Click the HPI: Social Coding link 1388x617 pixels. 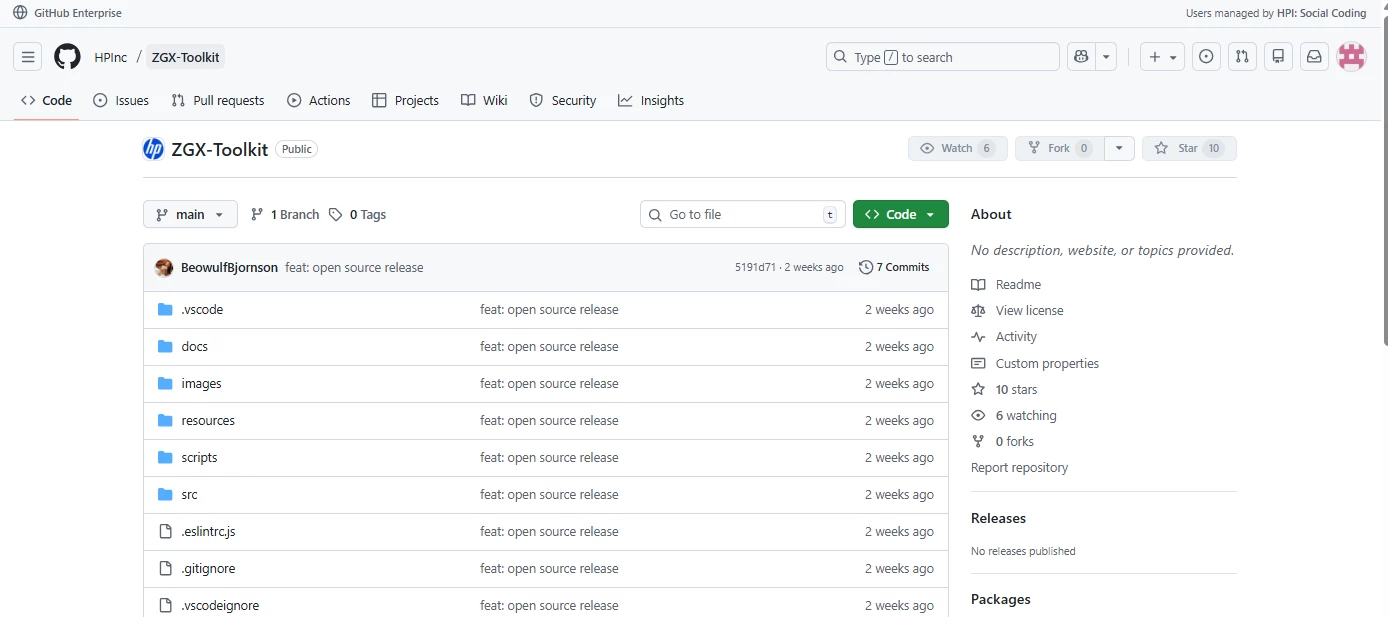[x=1321, y=13]
